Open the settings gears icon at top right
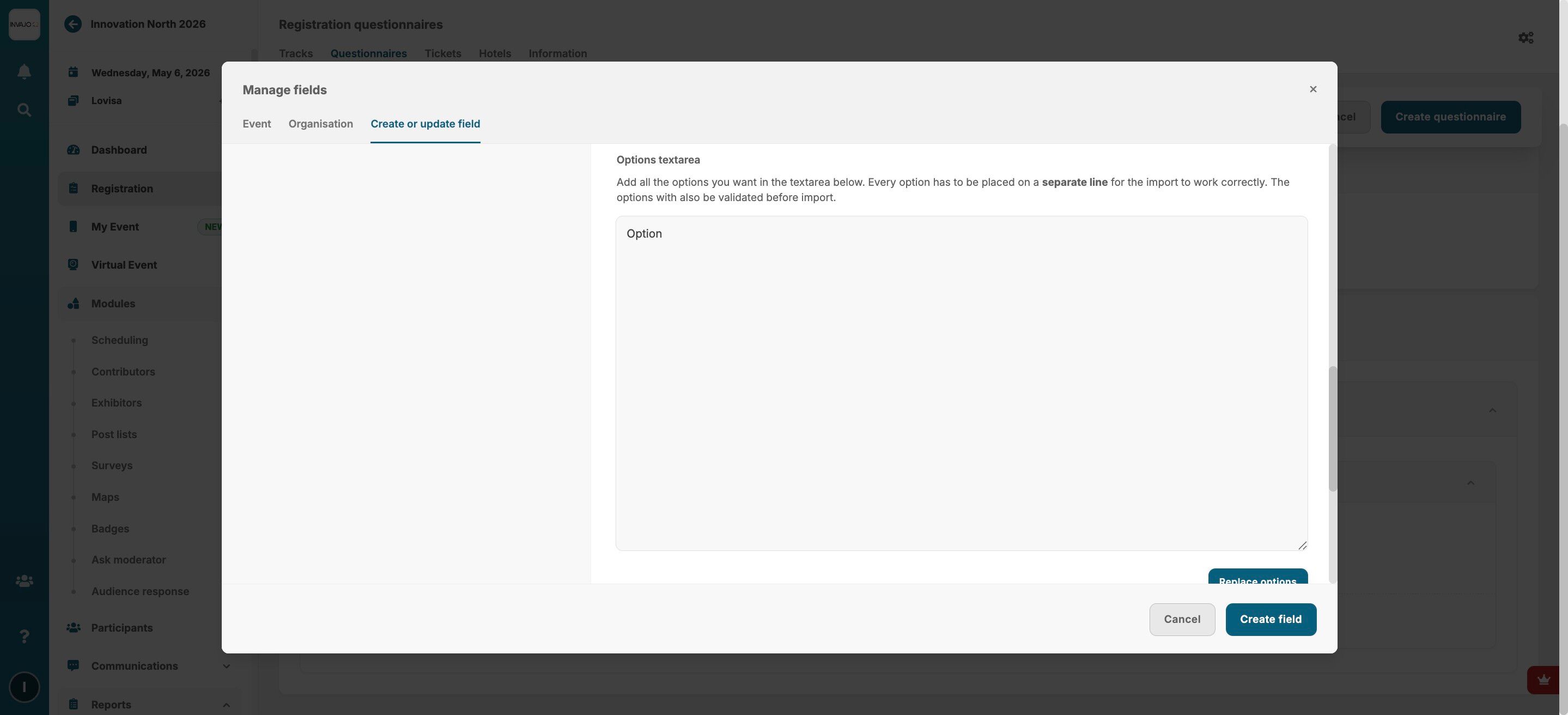 [1526, 38]
